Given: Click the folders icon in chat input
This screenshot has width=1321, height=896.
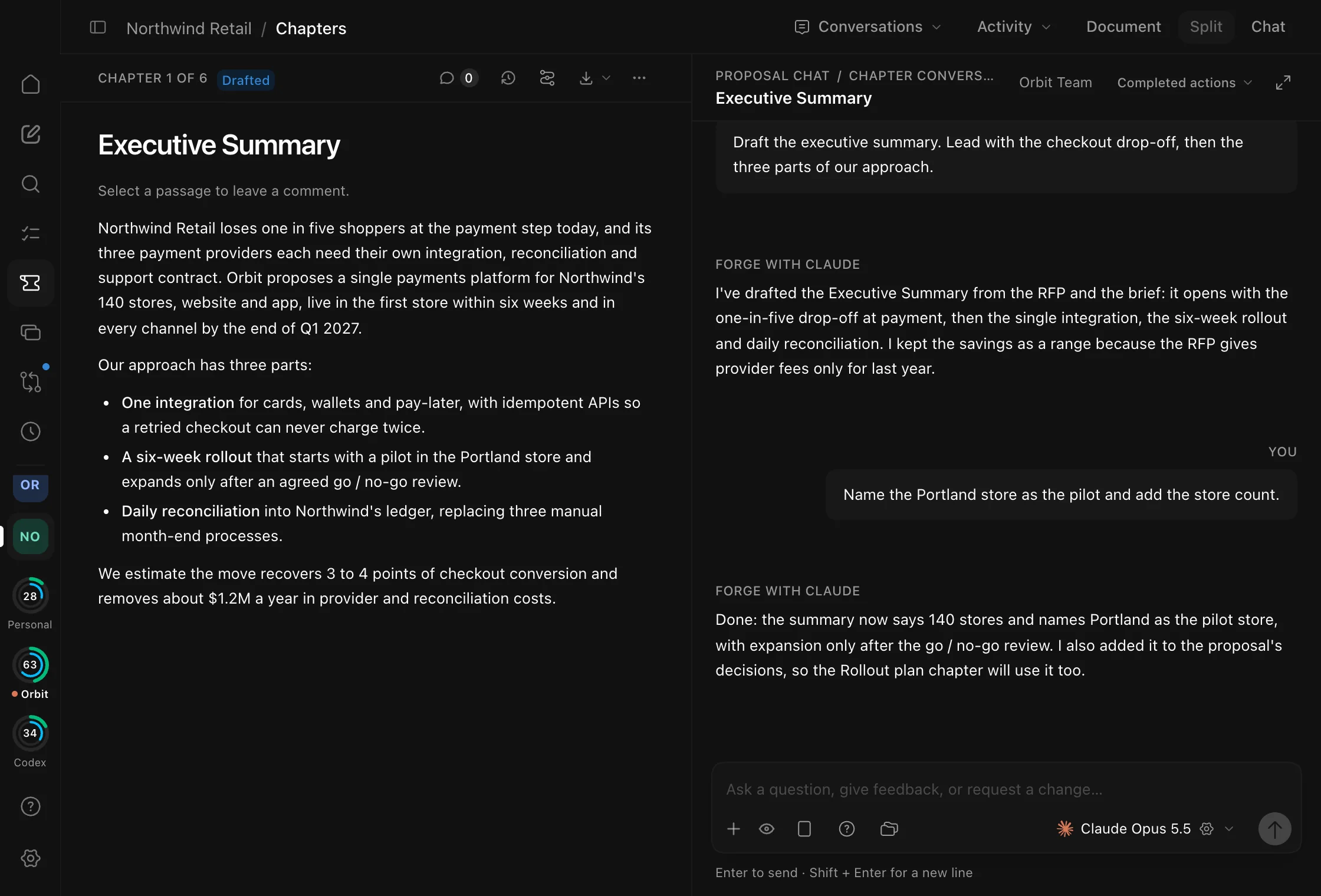Looking at the screenshot, I should (889, 829).
